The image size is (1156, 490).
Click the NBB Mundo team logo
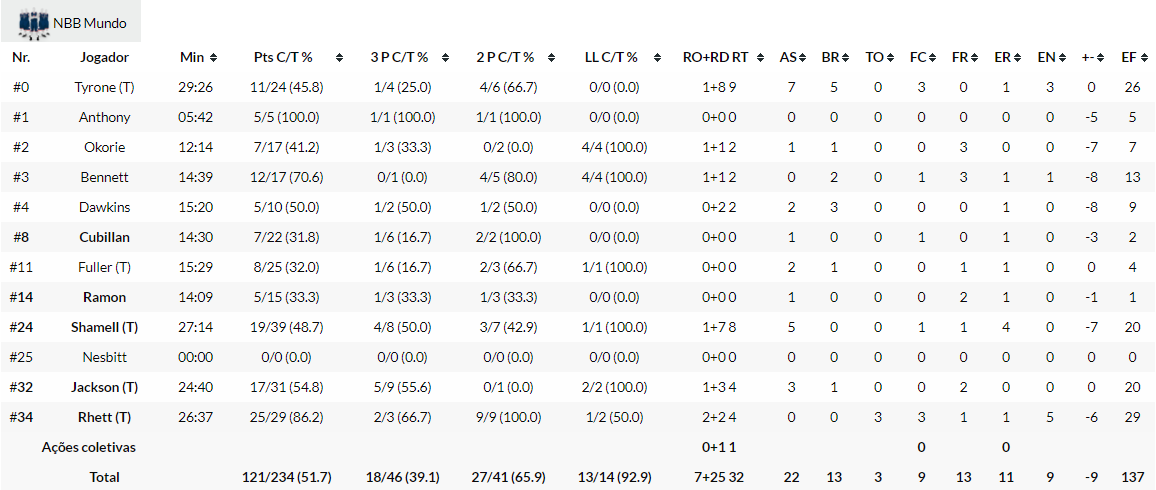34,21
